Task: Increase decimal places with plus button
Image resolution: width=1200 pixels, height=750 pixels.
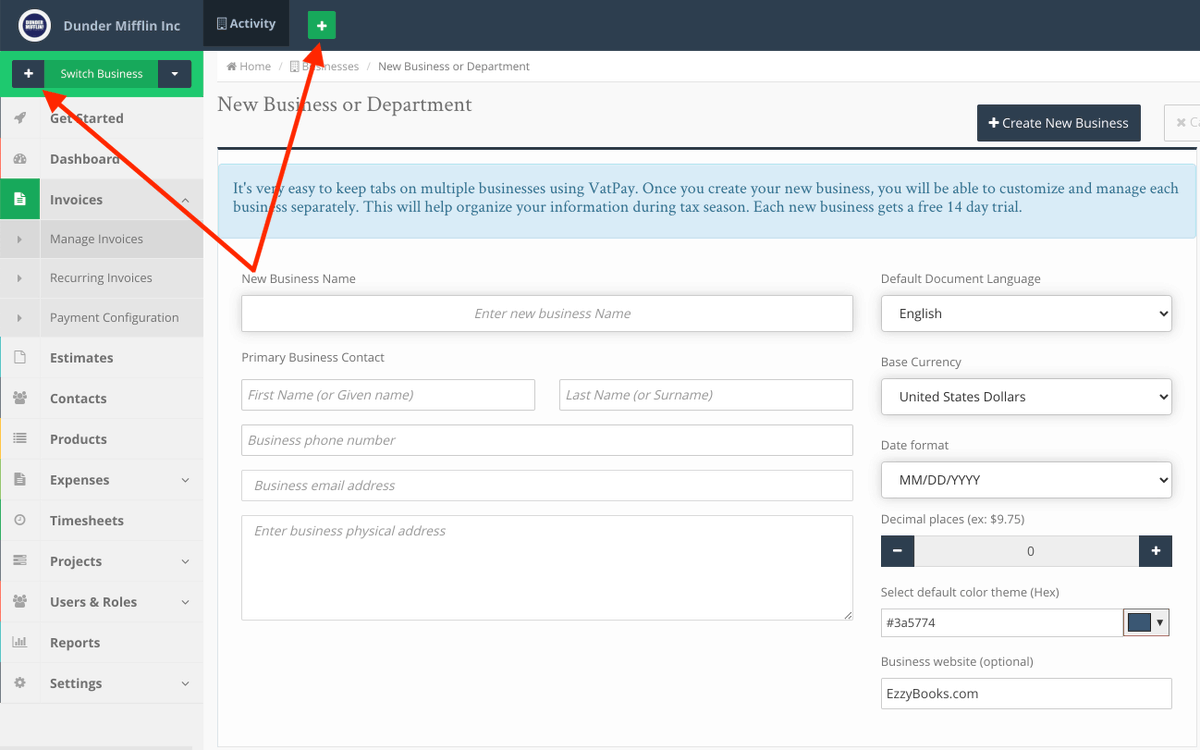Action: [1155, 551]
